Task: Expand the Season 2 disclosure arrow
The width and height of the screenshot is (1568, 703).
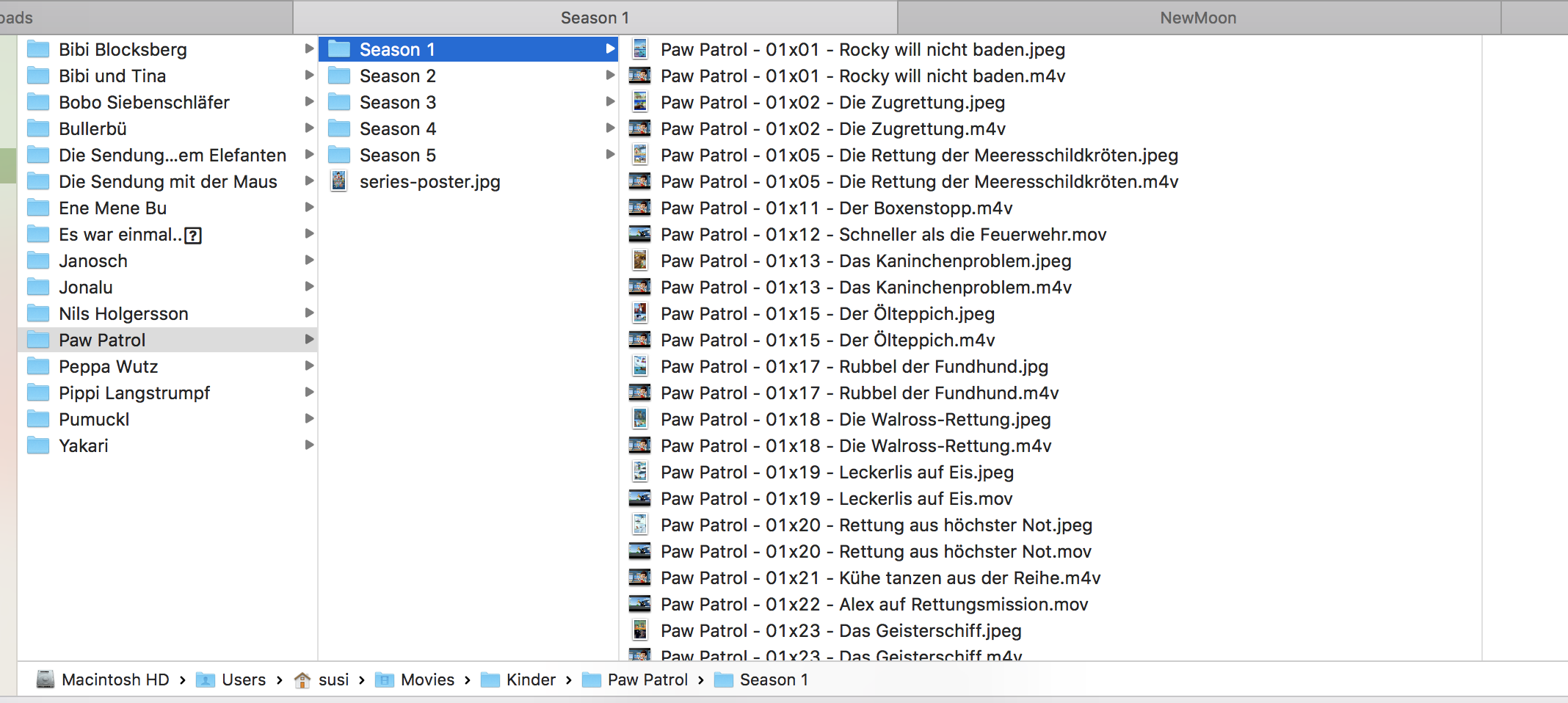Action: [610, 76]
